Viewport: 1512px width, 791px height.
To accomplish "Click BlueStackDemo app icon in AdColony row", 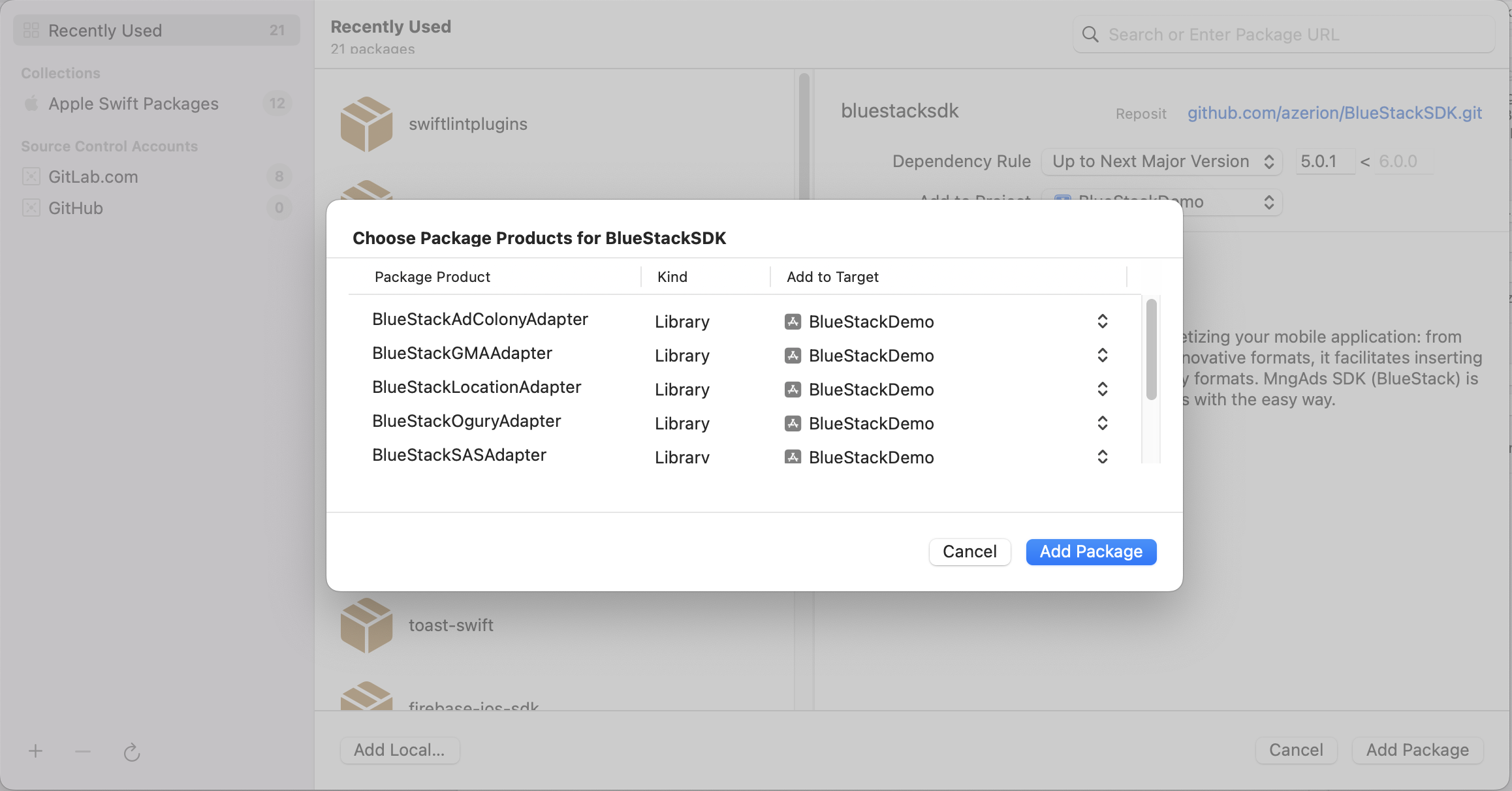I will point(793,321).
